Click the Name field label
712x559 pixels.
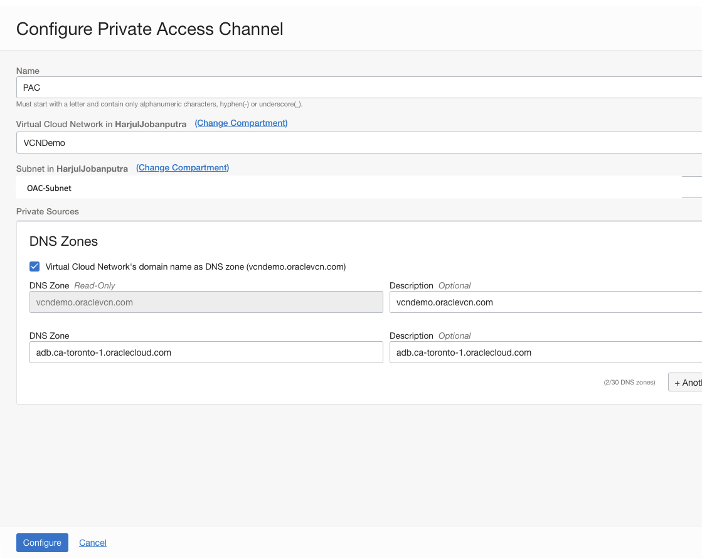(27, 71)
